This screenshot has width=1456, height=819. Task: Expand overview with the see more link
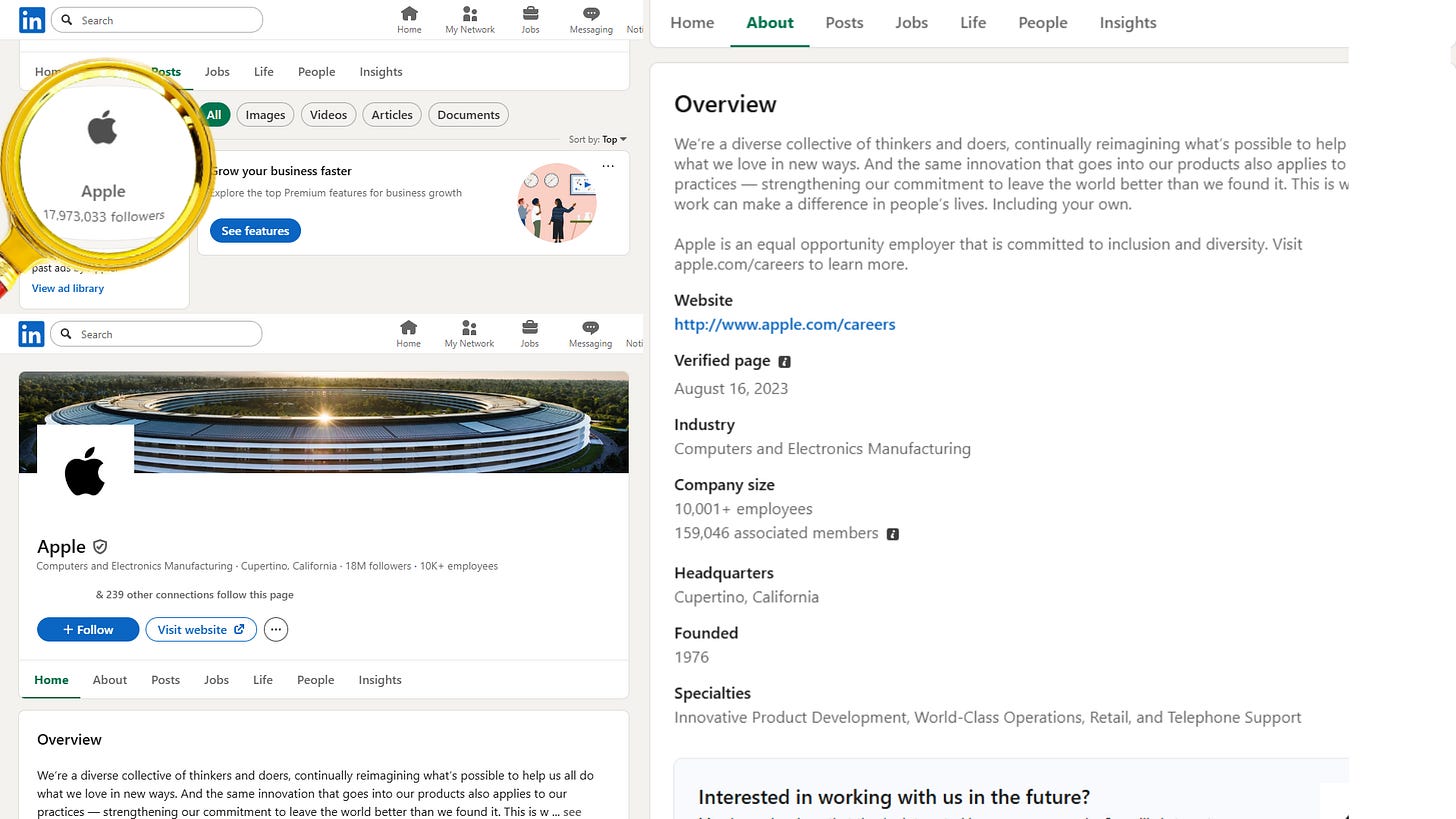coord(572,812)
